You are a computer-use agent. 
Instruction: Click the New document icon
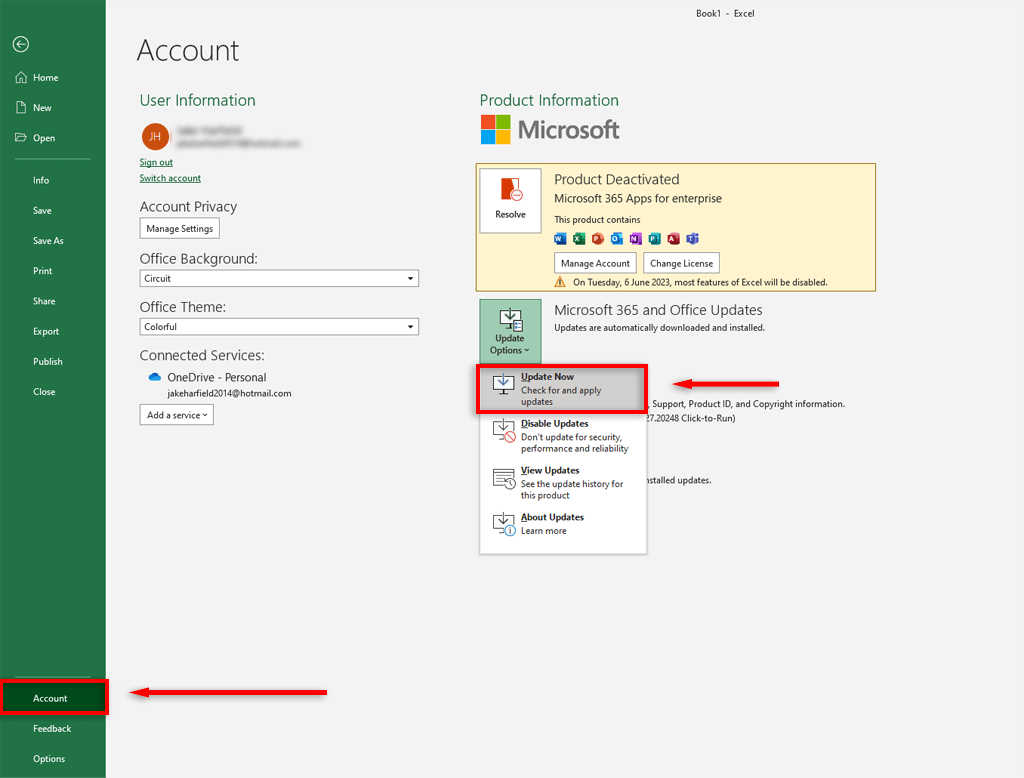[21, 107]
